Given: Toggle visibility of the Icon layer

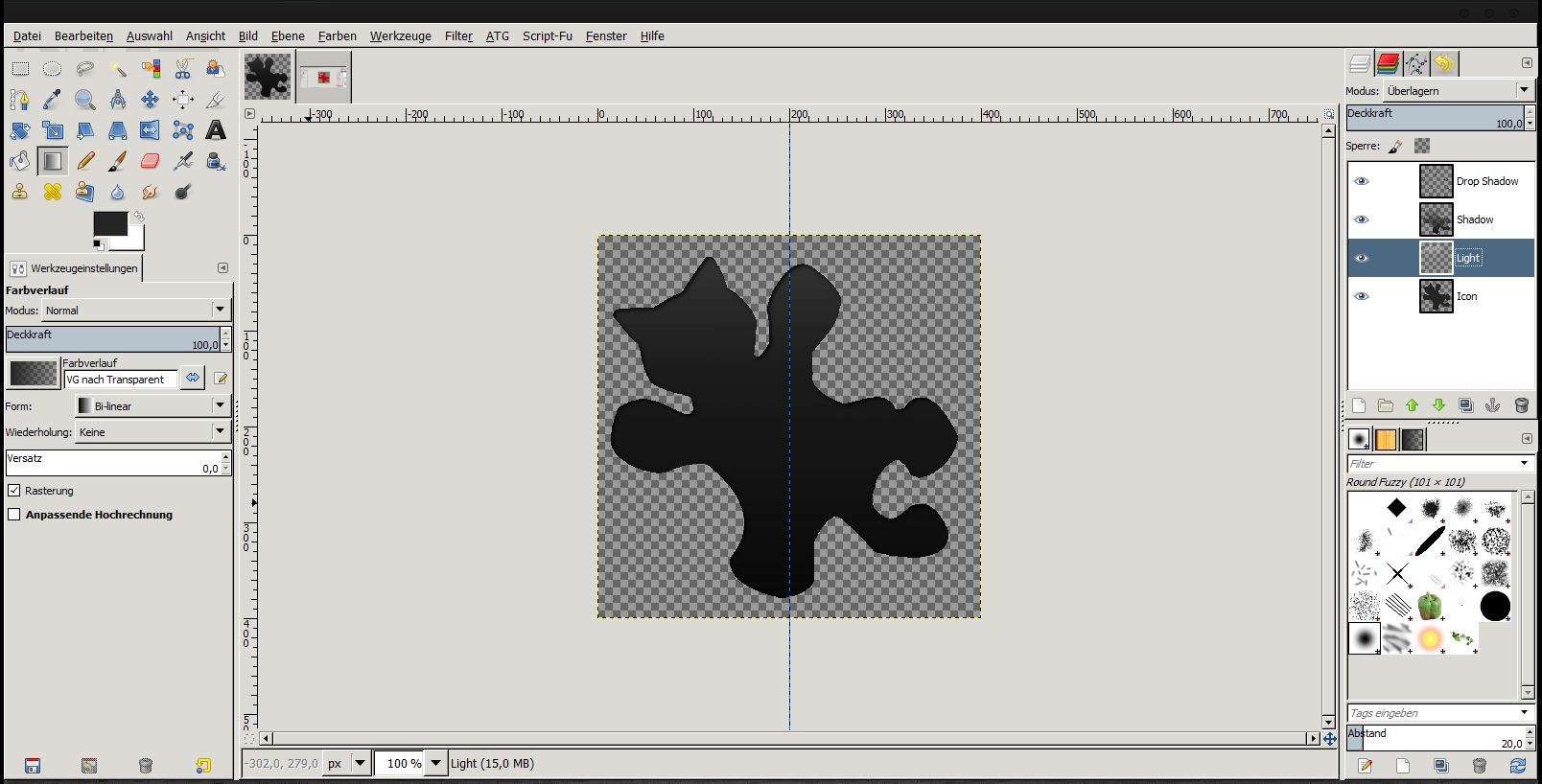Looking at the screenshot, I should (1361, 296).
